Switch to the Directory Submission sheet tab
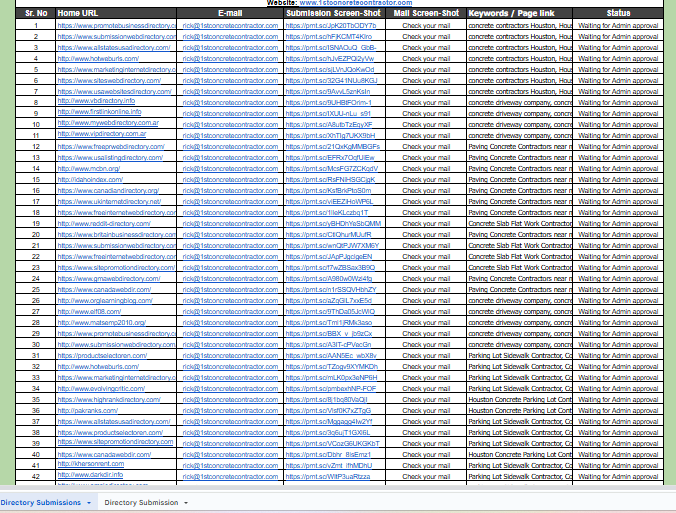 click(x=140, y=502)
